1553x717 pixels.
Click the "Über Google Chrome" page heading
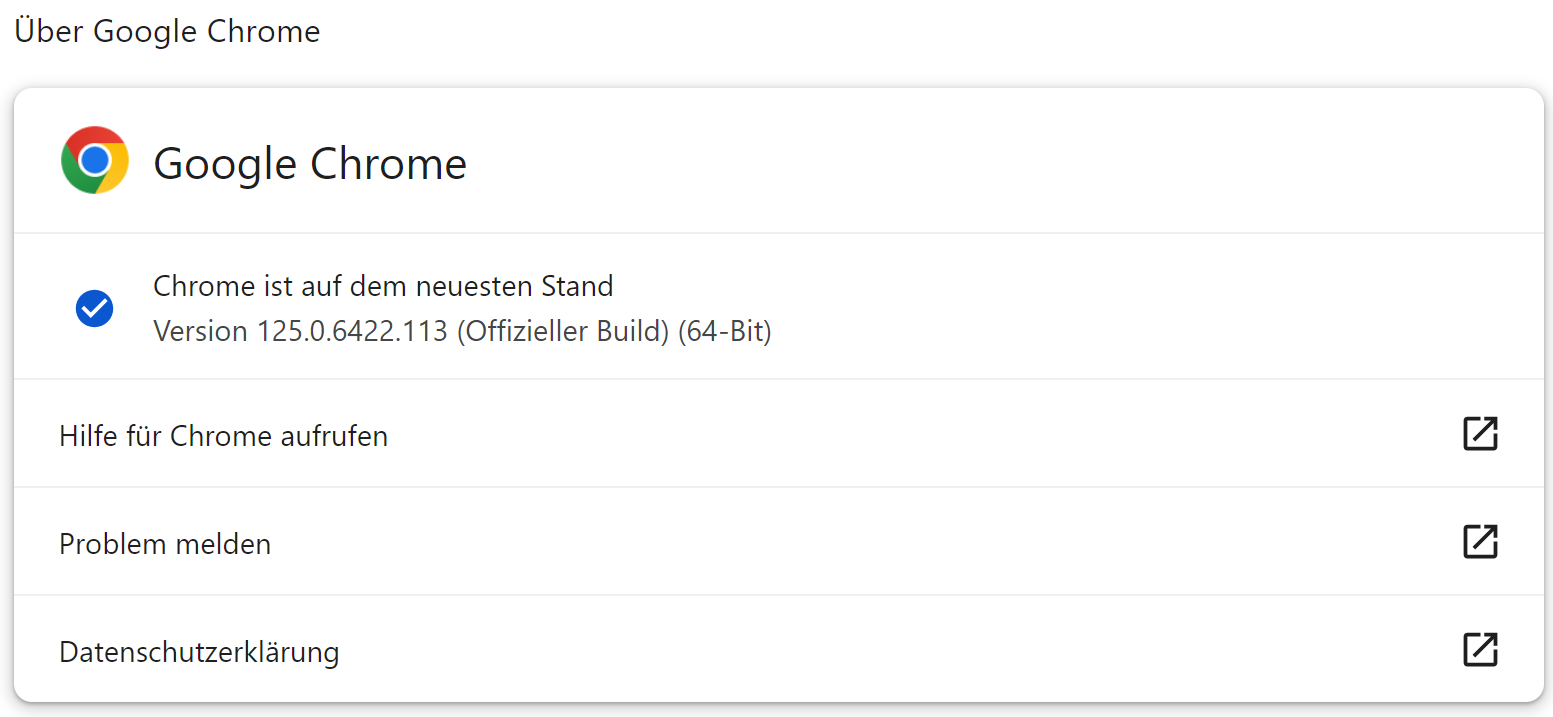[x=167, y=31]
